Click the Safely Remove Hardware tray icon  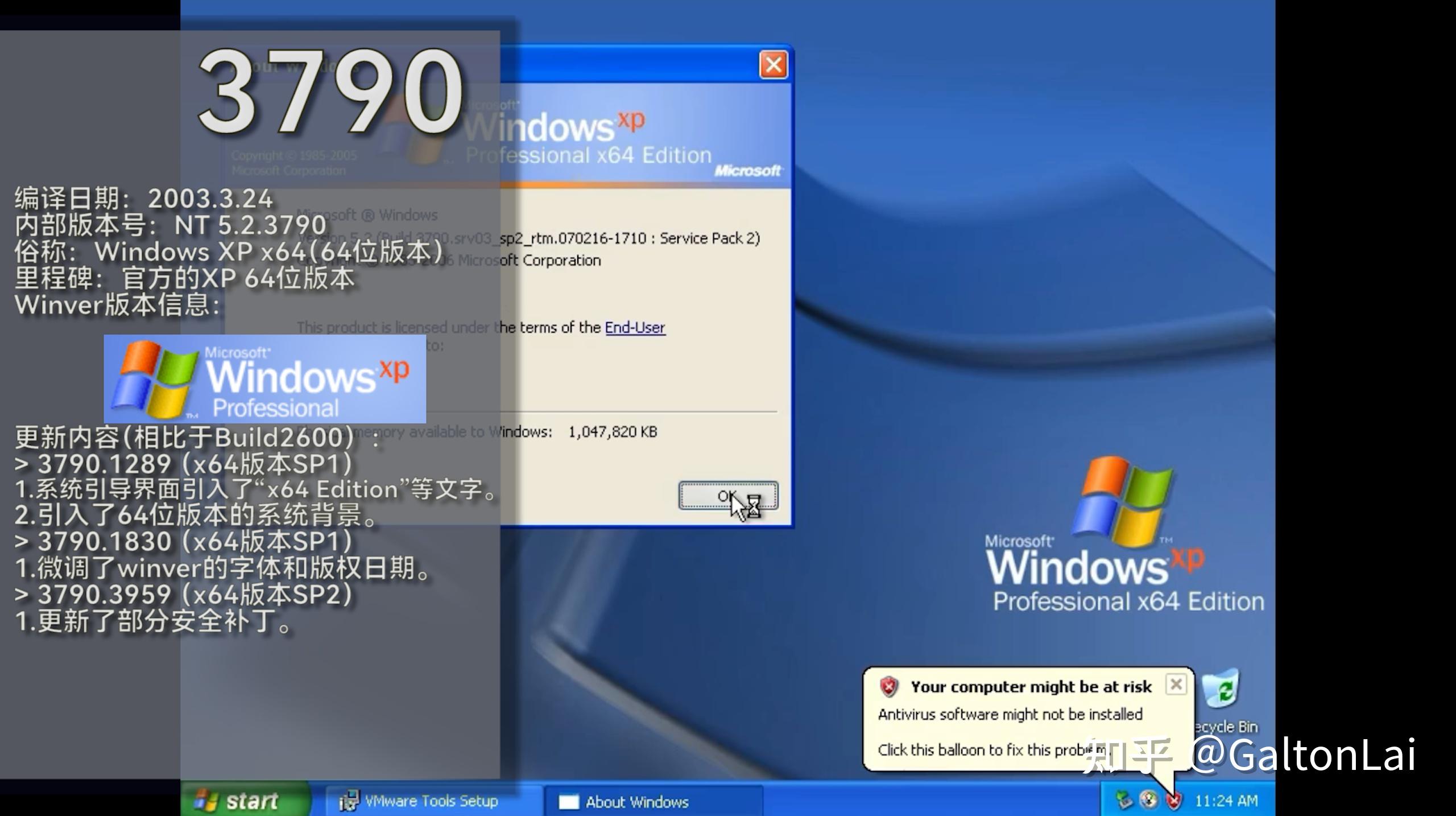(1124, 801)
